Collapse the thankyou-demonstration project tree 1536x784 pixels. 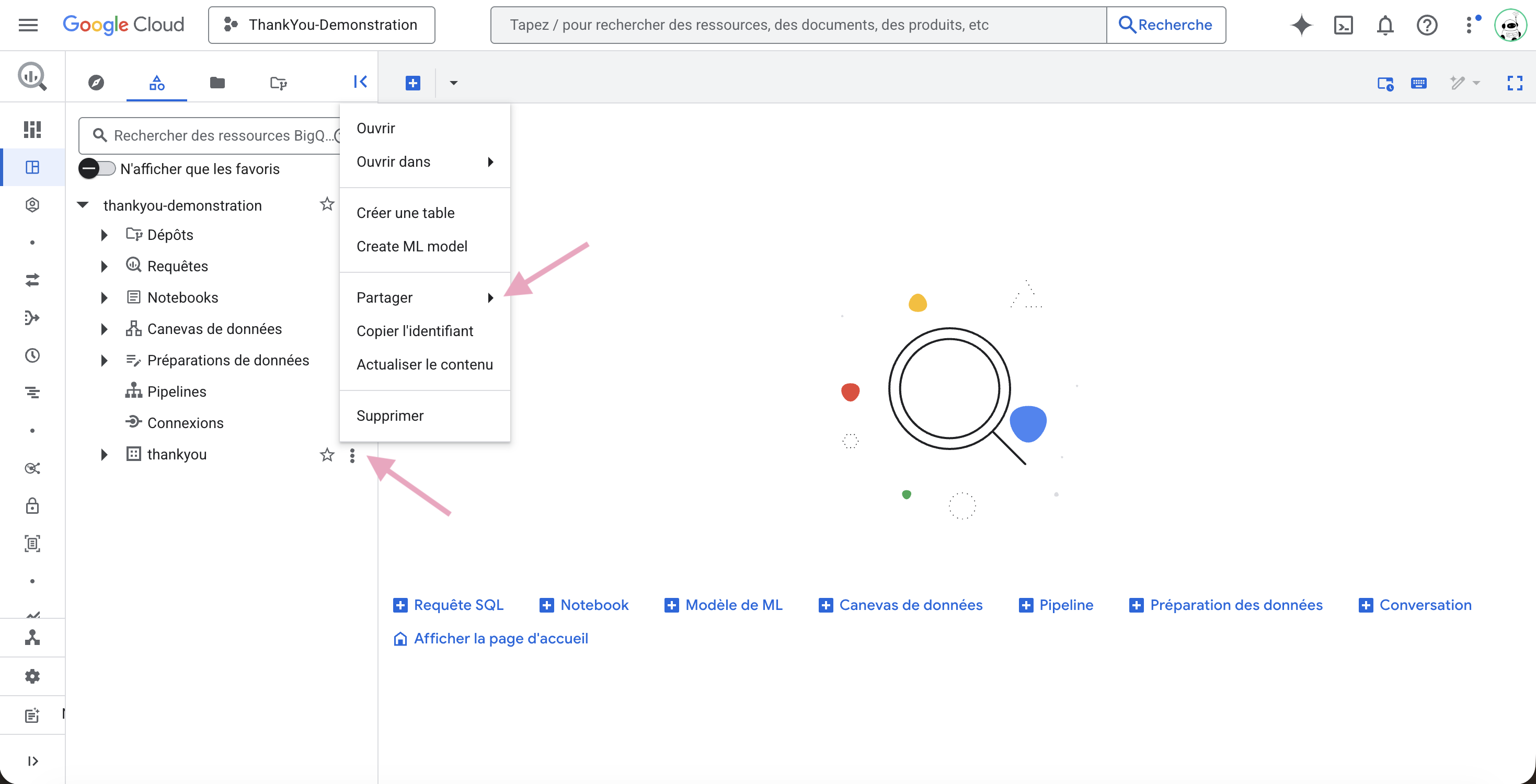point(83,205)
